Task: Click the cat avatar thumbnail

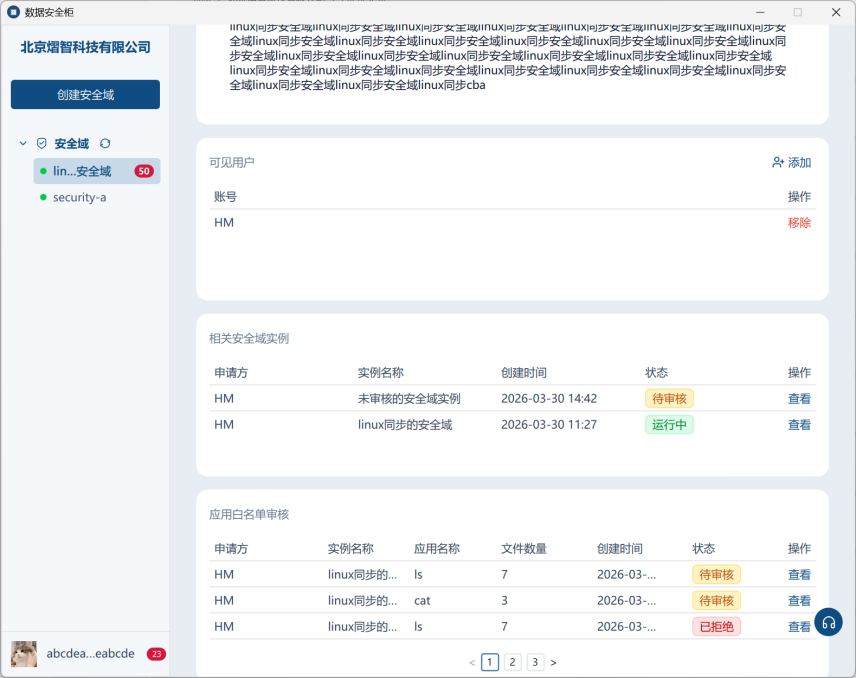Action: click(x=24, y=653)
